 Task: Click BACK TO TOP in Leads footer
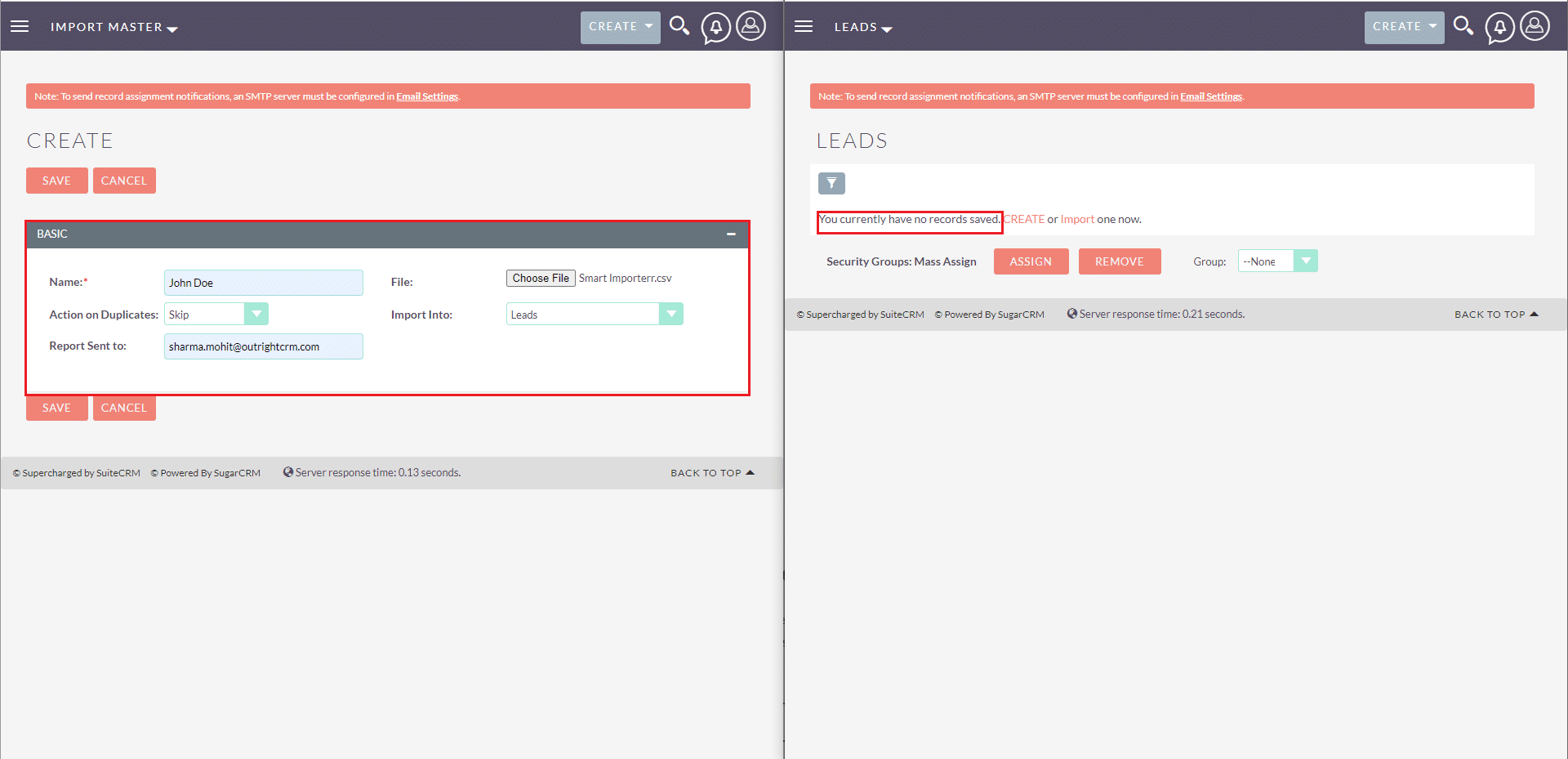click(x=1496, y=315)
